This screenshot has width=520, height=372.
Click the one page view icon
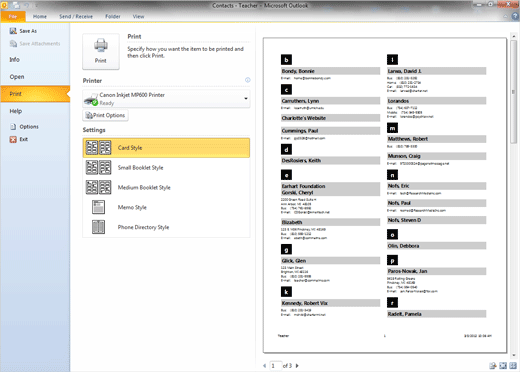click(503, 366)
